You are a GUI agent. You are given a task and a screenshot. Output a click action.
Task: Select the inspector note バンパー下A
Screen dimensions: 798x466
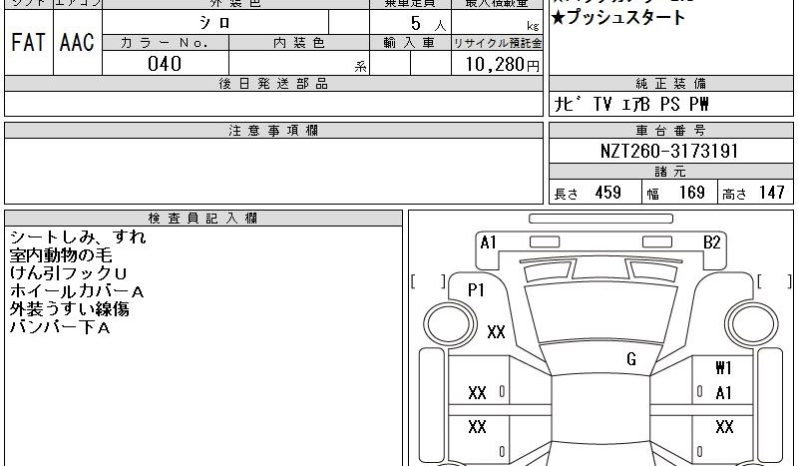click(60, 327)
